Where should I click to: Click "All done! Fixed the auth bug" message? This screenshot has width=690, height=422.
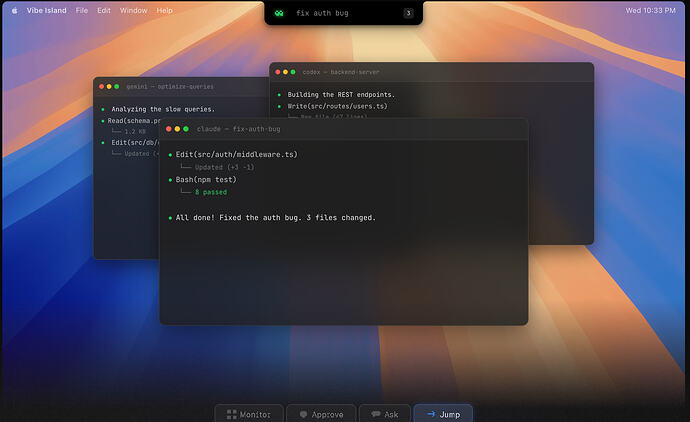[275, 218]
